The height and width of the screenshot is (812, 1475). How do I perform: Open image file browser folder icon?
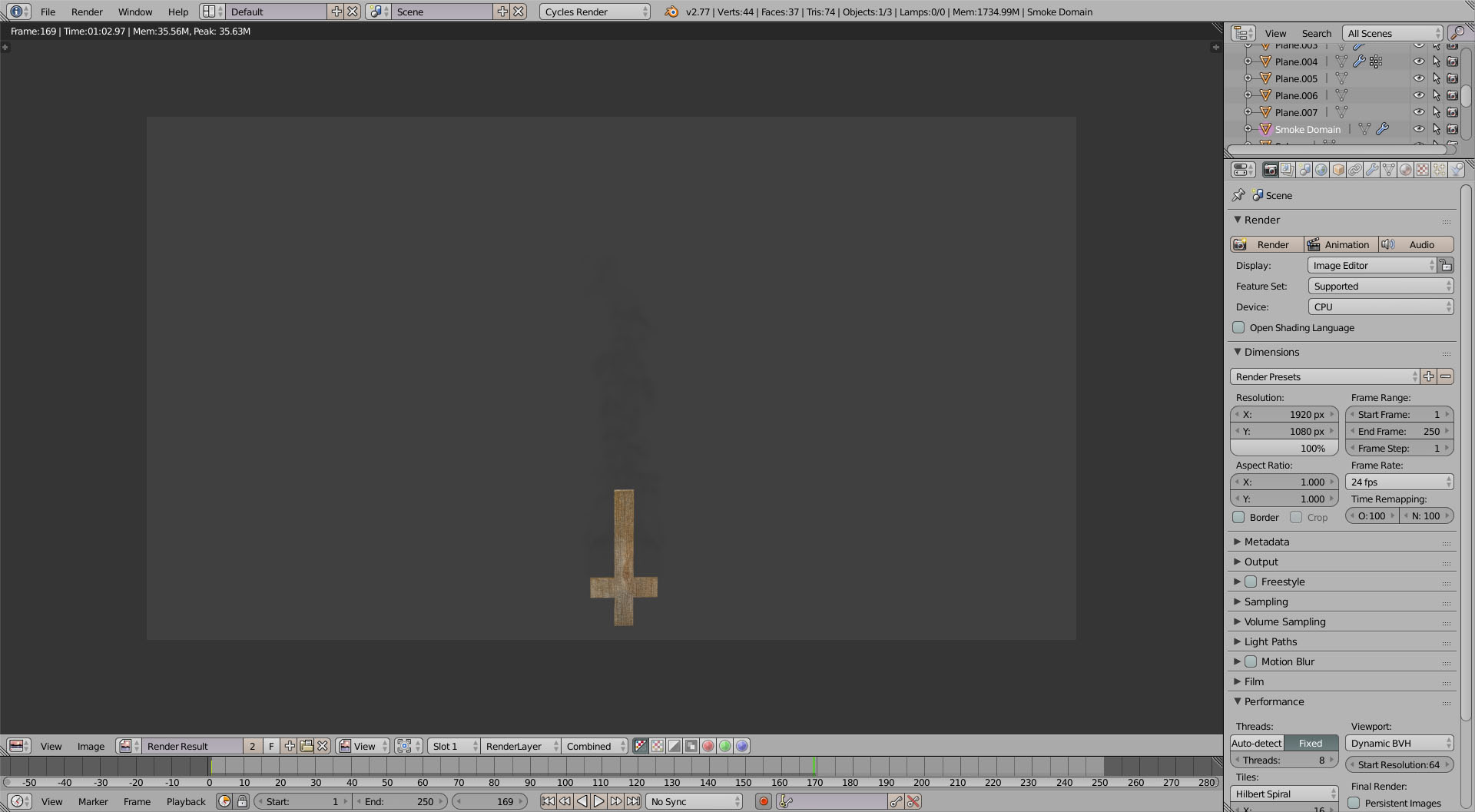(x=307, y=746)
